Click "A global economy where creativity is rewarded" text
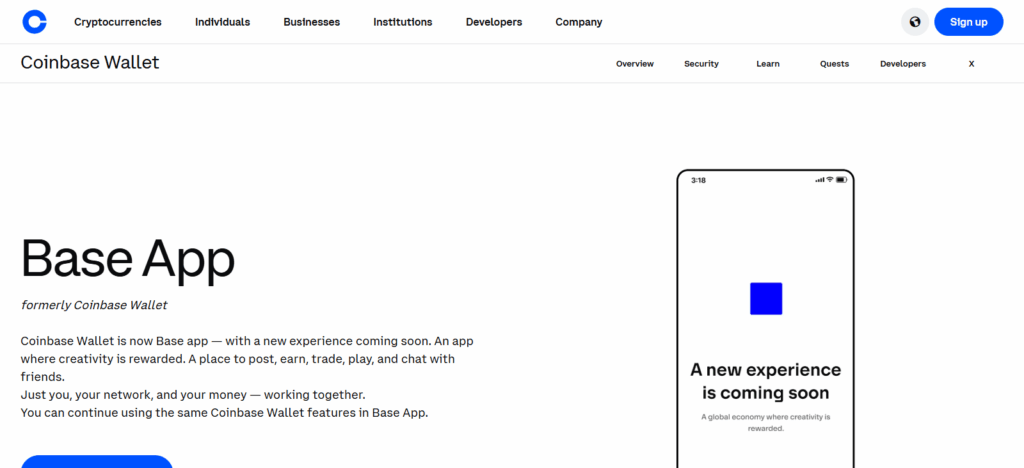Image resolution: width=1024 pixels, height=468 pixels. (765, 422)
